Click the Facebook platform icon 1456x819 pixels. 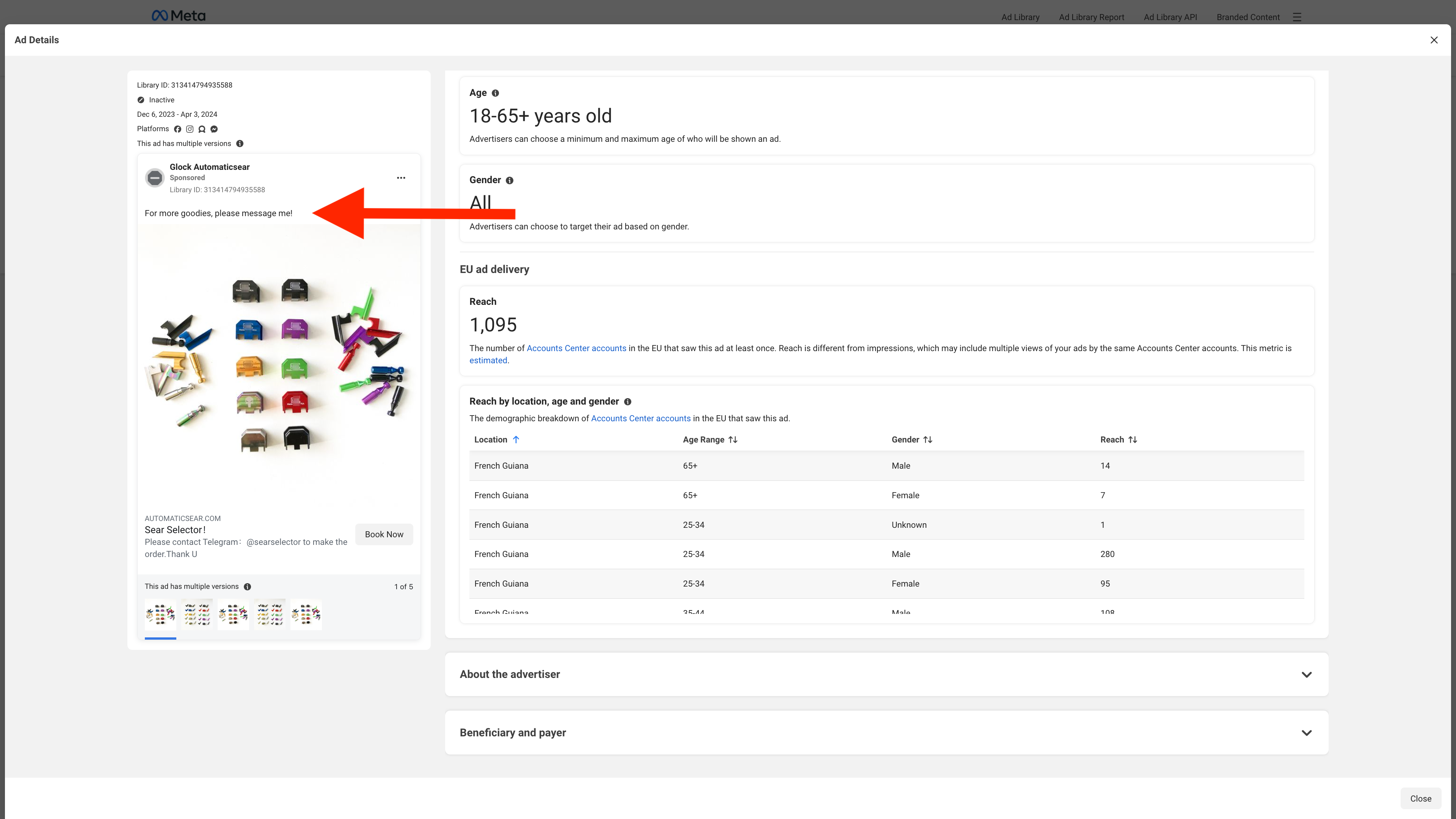pyautogui.click(x=177, y=129)
